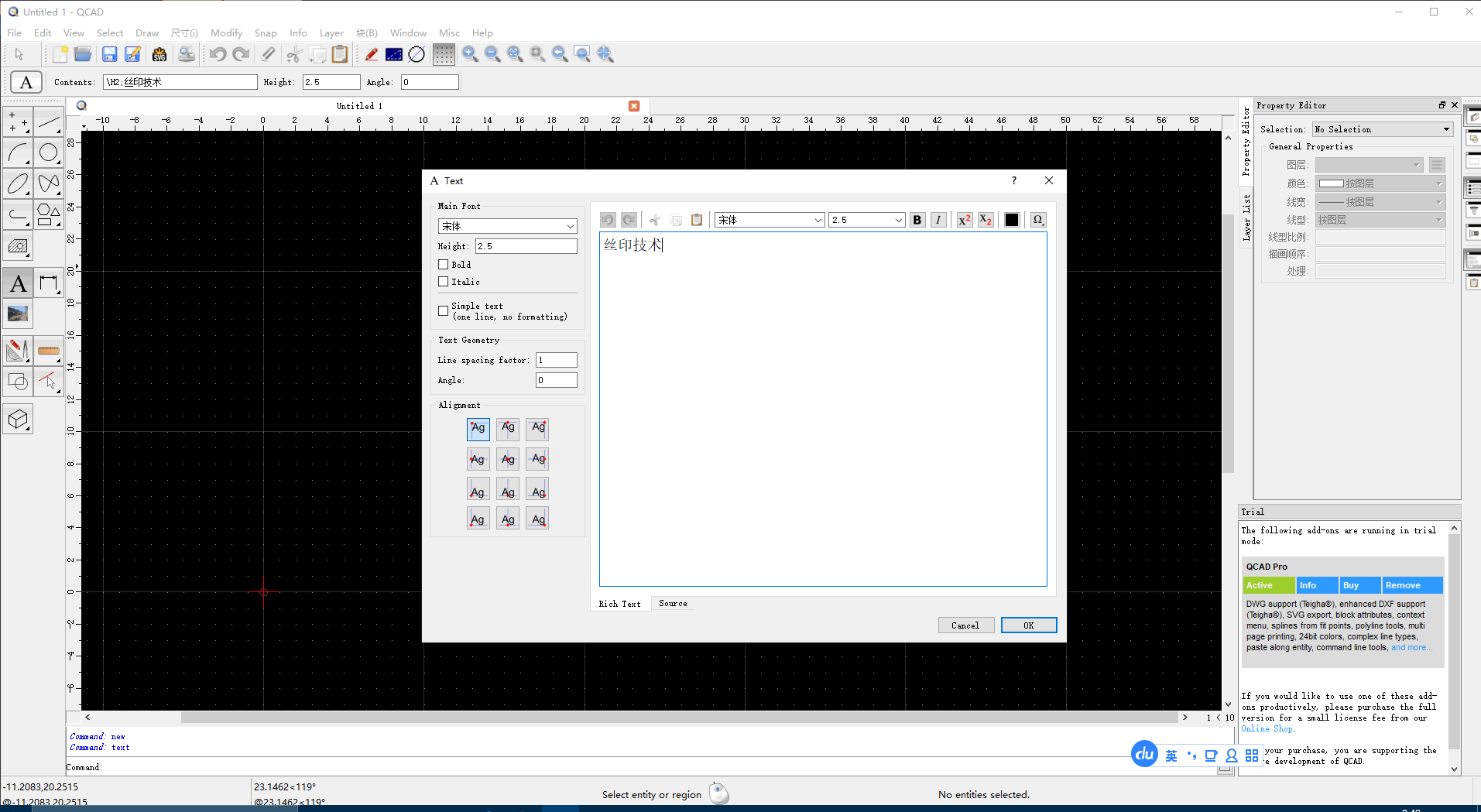Click the black text color swatch

click(x=1011, y=219)
